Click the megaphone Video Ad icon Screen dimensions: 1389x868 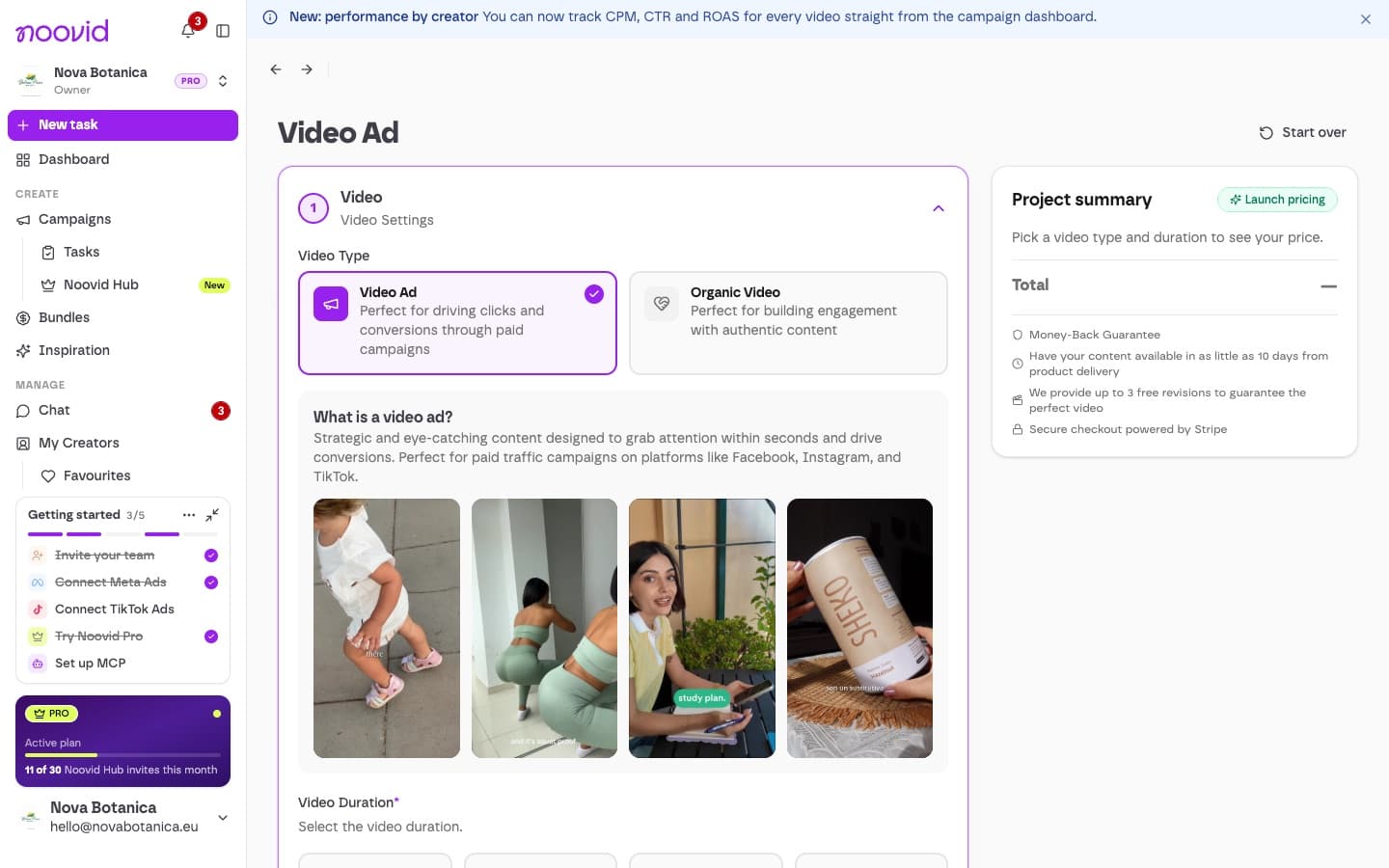point(331,304)
